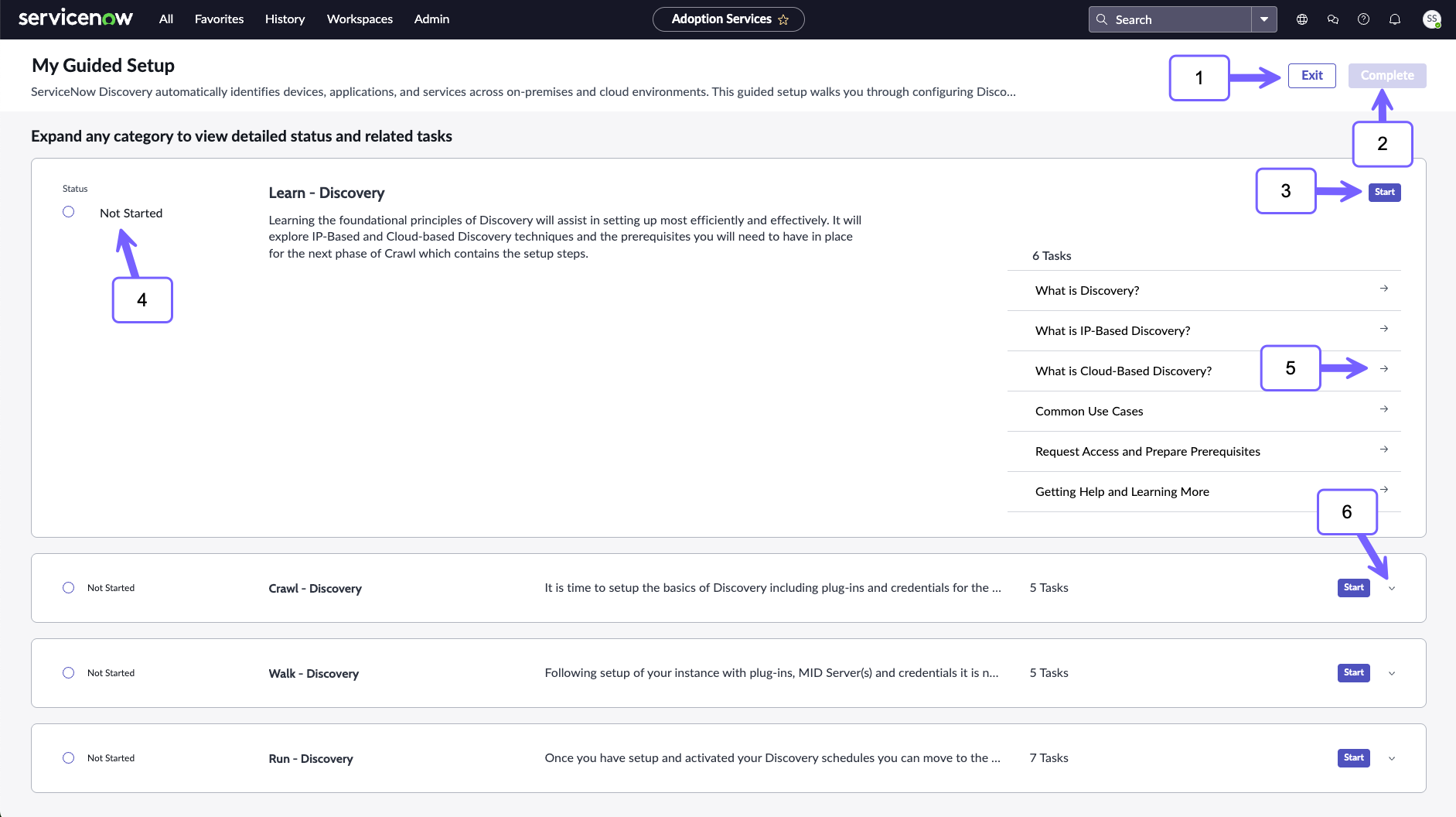Viewport: 1456px width, 817px height.
Task: Click the Crawl - Discovery status circle
Action: coord(69,588)
